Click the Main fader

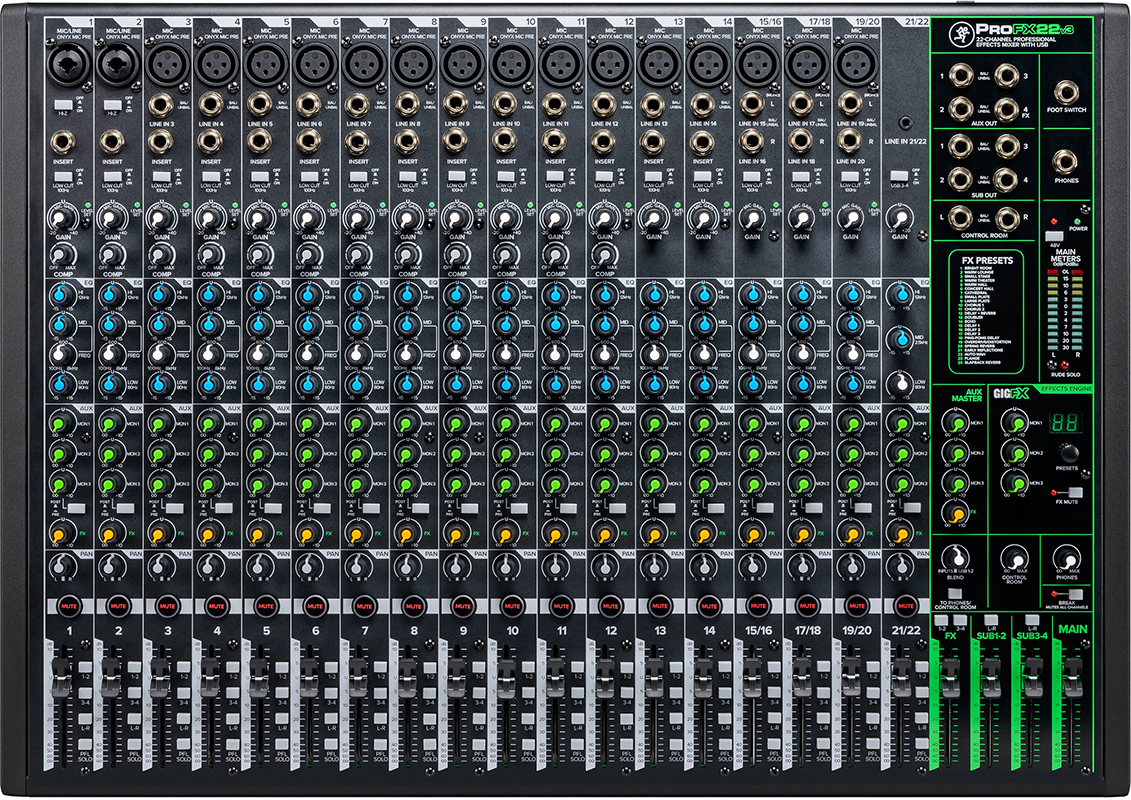(1072, 679)
